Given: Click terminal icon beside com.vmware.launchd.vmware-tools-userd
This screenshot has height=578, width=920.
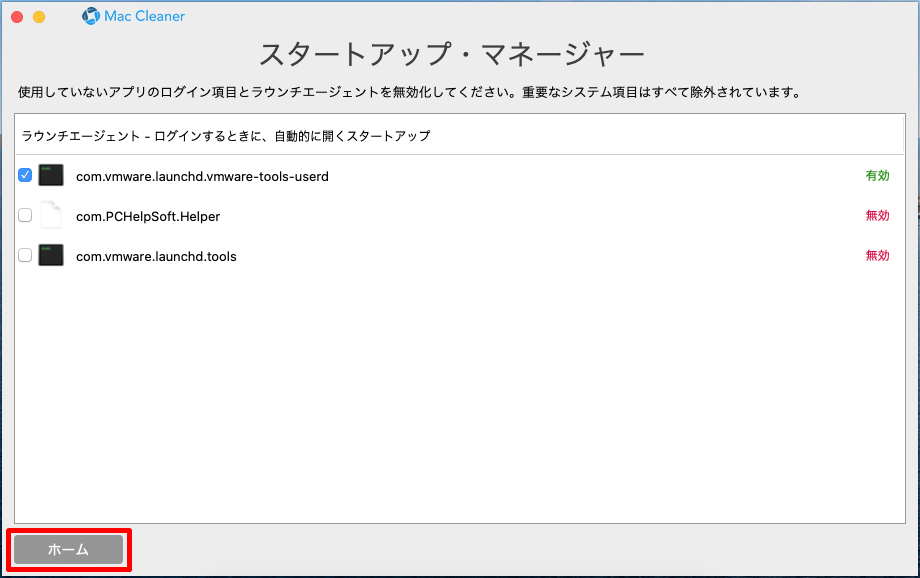Looking at the screenshot, I should [51, 175].
